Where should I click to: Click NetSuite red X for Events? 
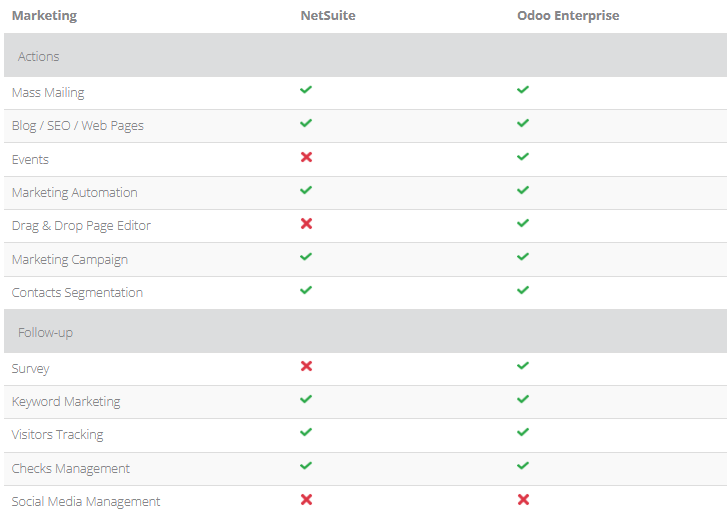coord(306,157)
